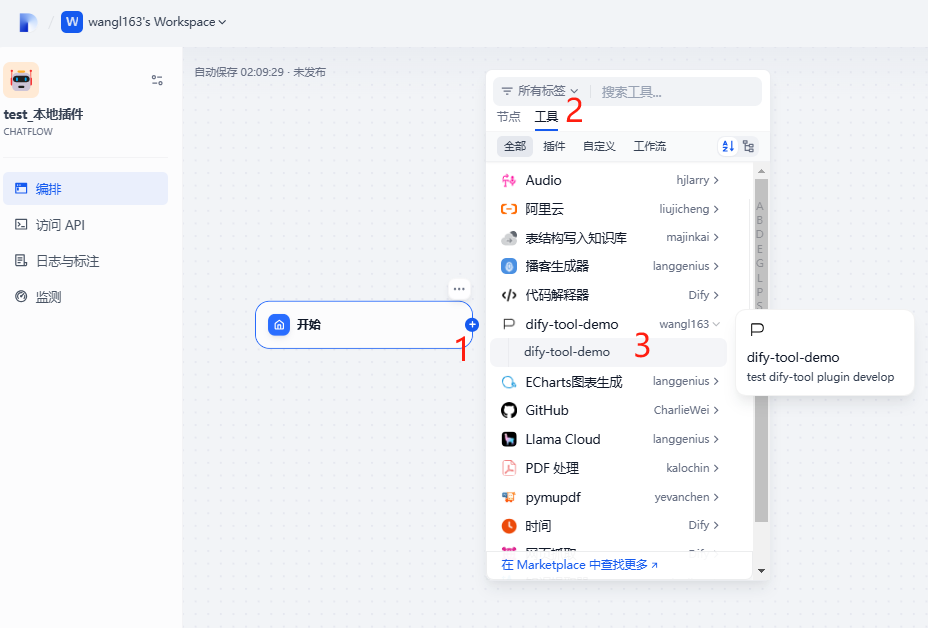Click the 阿里云 orange icon
The height and width of the screenshot is (628, 928).
[x=509, y=209]
